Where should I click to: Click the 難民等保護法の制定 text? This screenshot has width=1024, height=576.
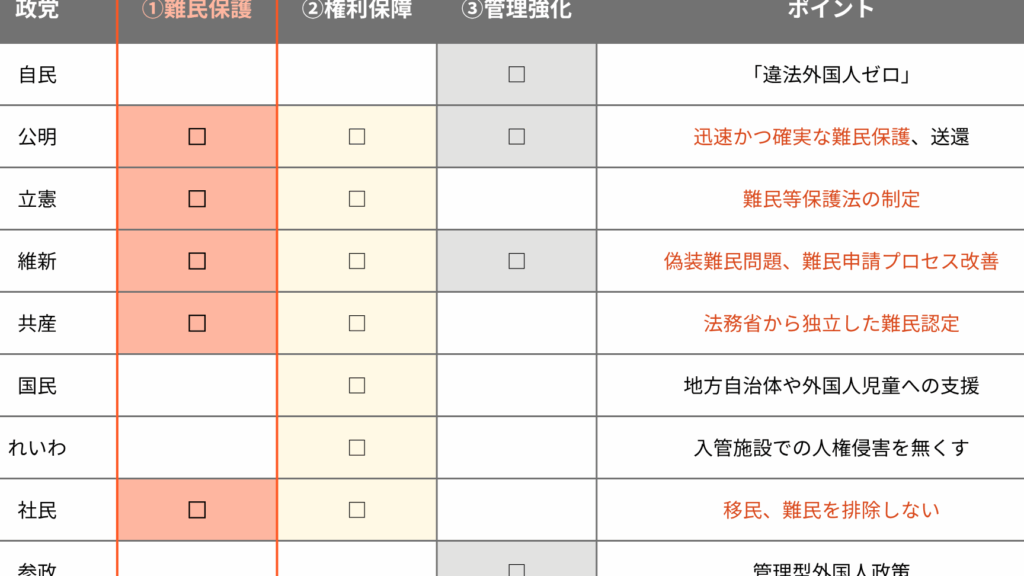pos(831,199)
